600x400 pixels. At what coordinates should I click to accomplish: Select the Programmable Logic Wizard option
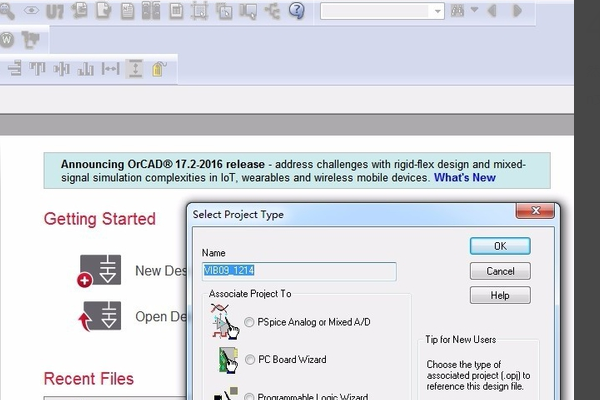[x=249, y=397]
